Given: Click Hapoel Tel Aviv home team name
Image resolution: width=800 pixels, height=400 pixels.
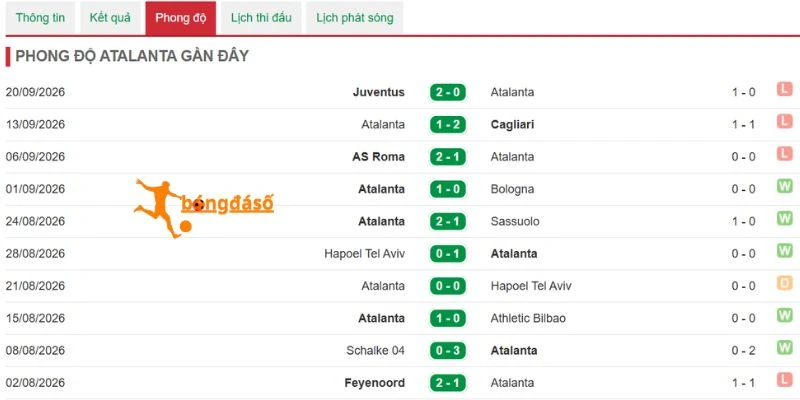Looking at the screenshot, I should (x=364, y=254).
